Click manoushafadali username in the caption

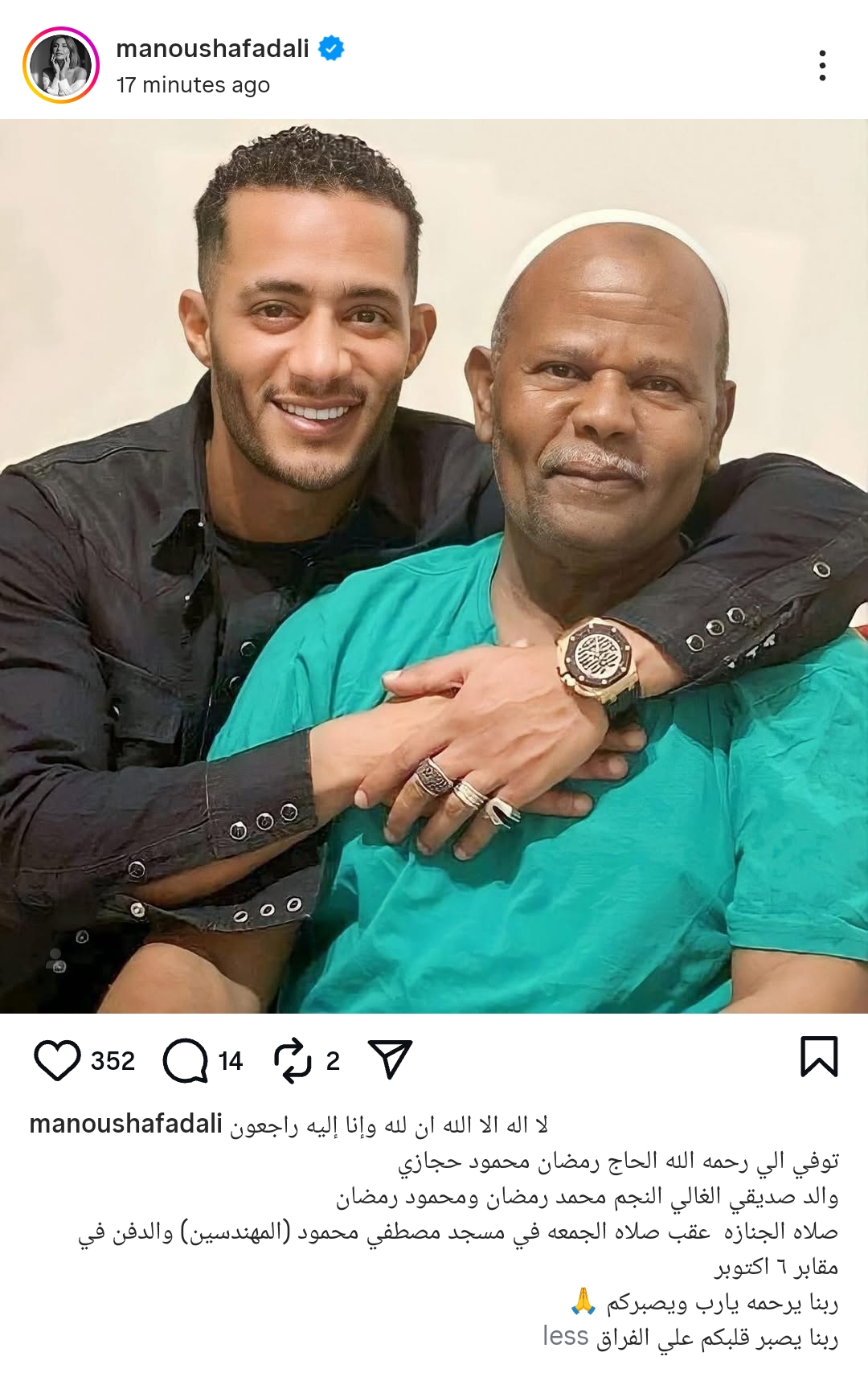click(125, 1124)
